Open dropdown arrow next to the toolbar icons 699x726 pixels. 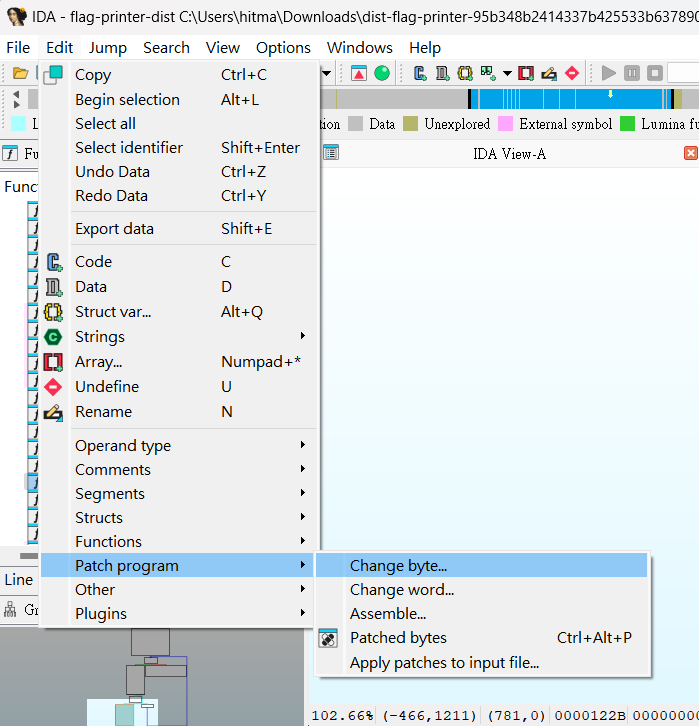coord(507,73)
